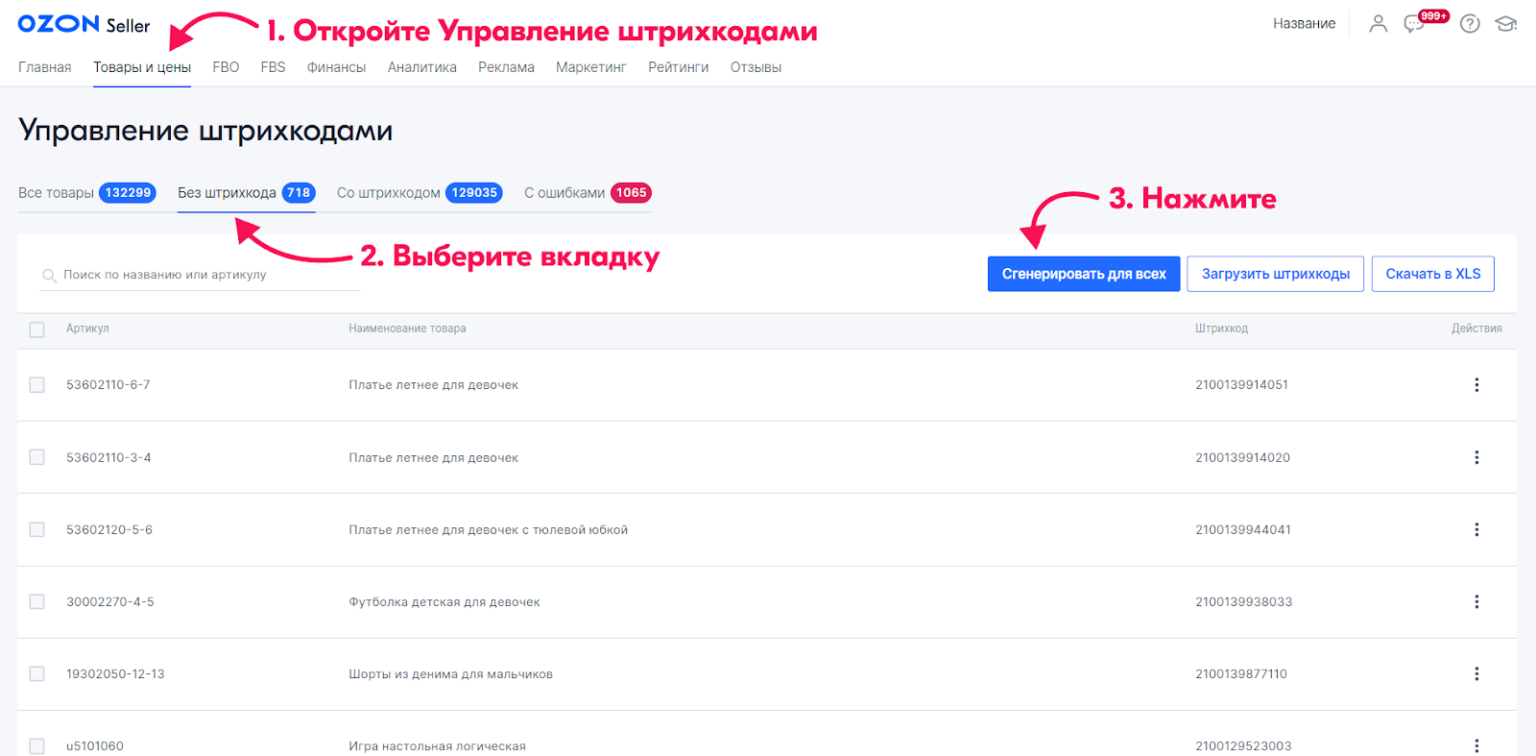Open chat messages with 999+ notifications

pos(1414,23)
